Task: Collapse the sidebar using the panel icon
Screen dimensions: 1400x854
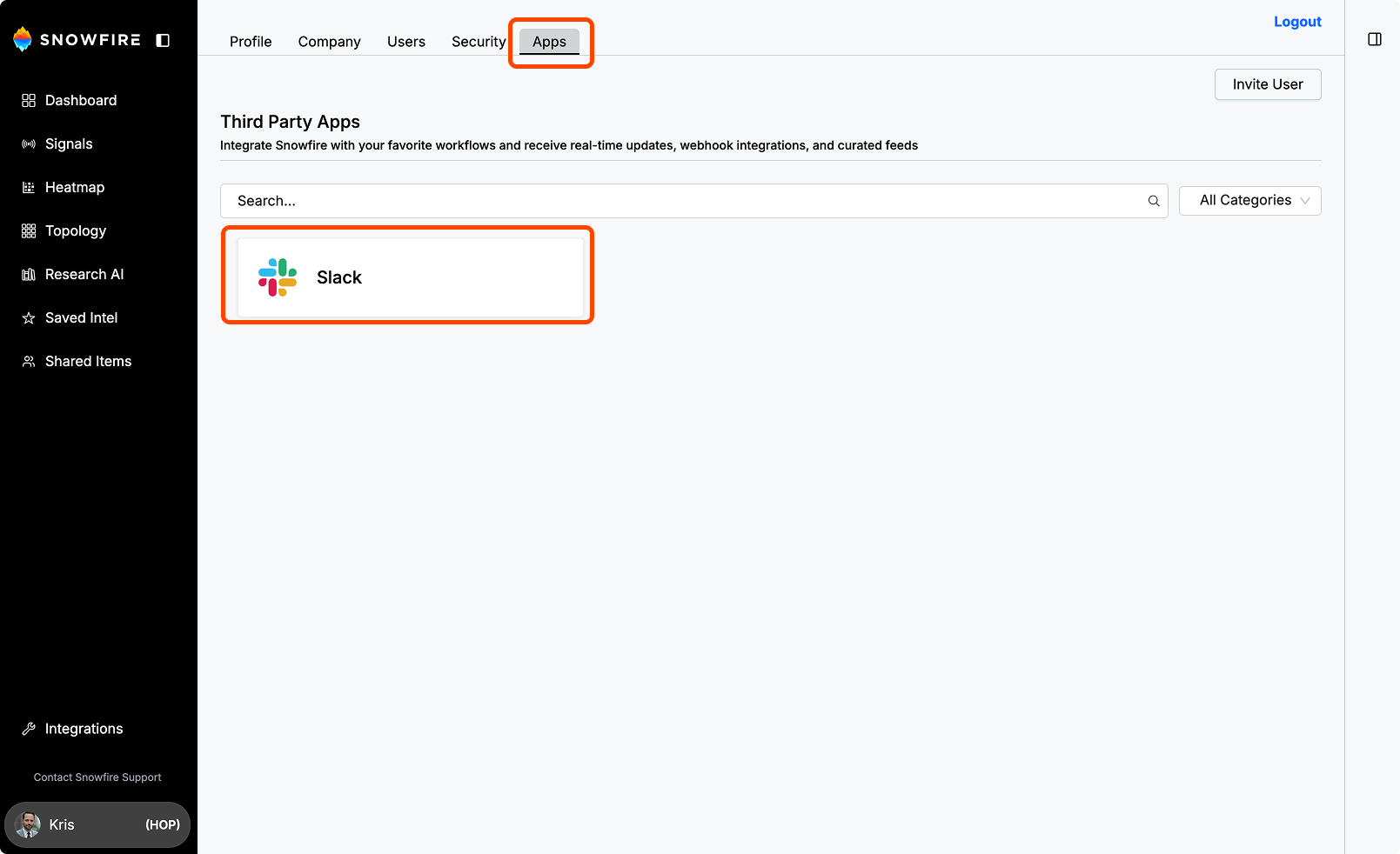Action: pyautogui.click(x=163, y=40)
